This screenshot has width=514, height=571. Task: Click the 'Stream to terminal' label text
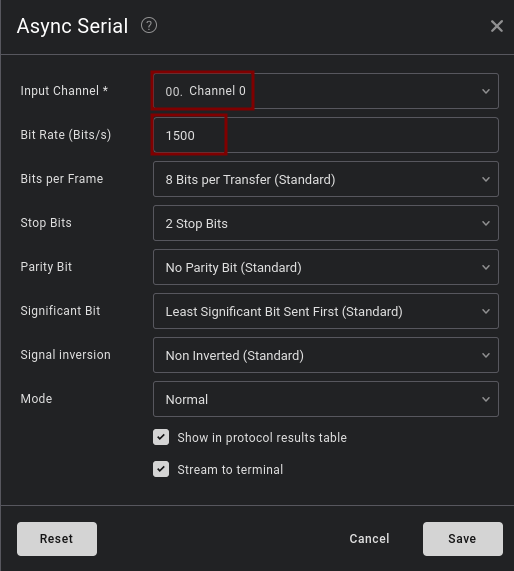pyautogui.click(x=230, y=470)
